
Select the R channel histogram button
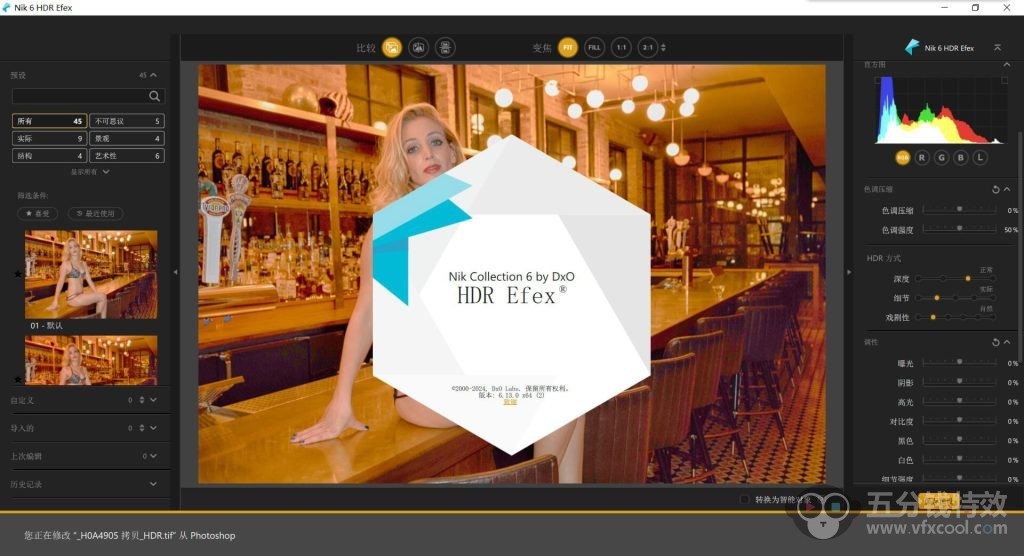coord(922,157)
